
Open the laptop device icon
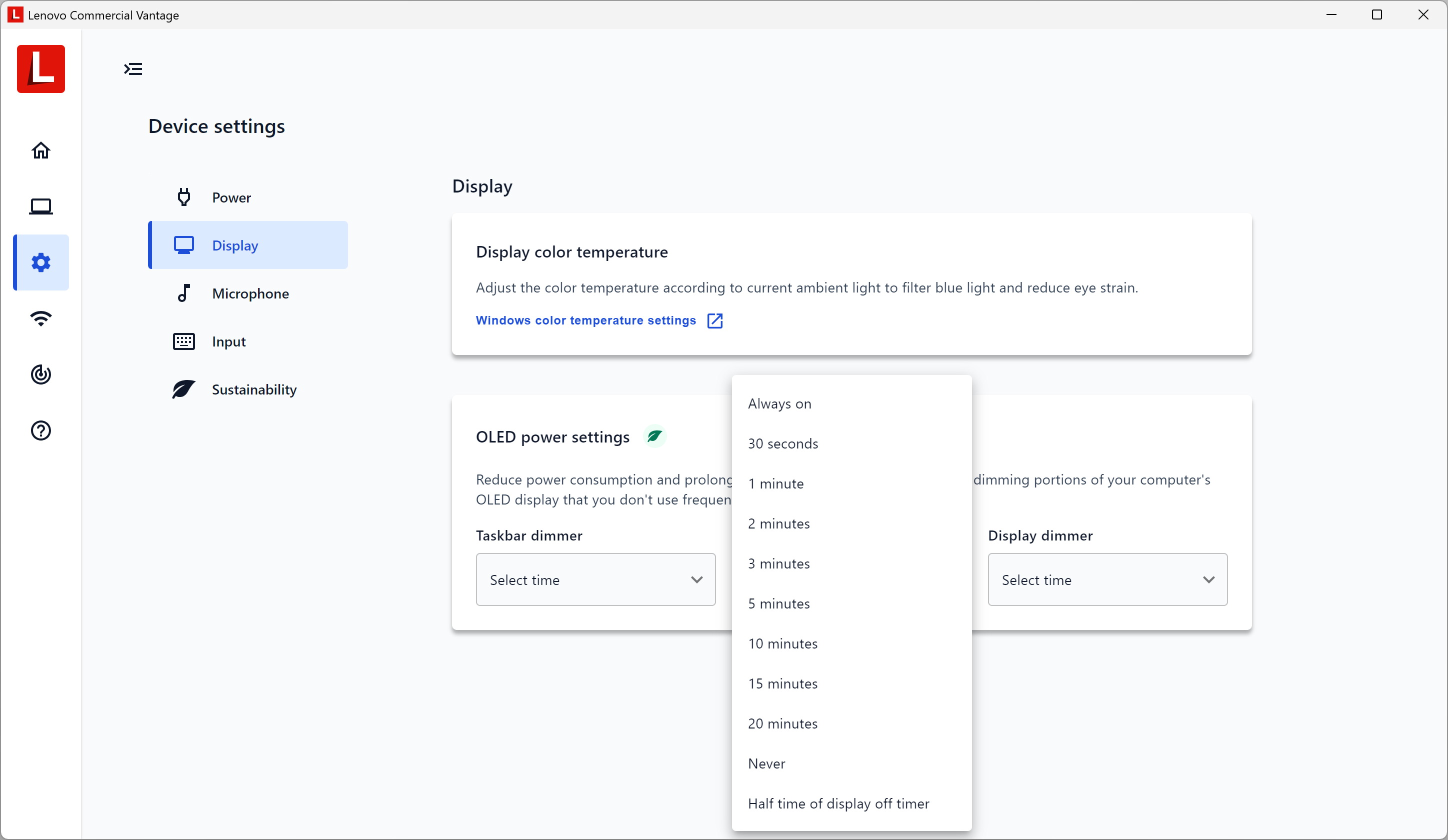point(41,206)
